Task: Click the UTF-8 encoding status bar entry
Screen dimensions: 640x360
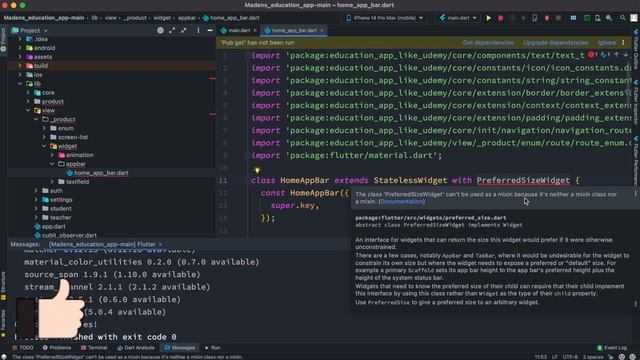Action: click(x=570, y=357)
